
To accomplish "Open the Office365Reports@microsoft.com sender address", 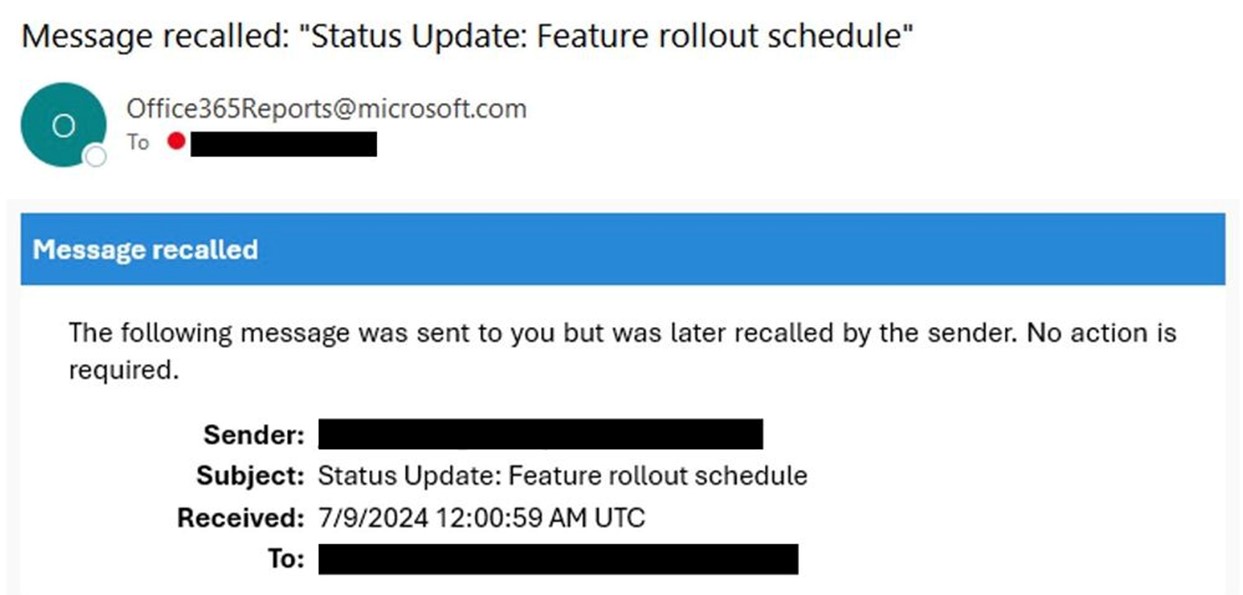I will coord(326,108).
